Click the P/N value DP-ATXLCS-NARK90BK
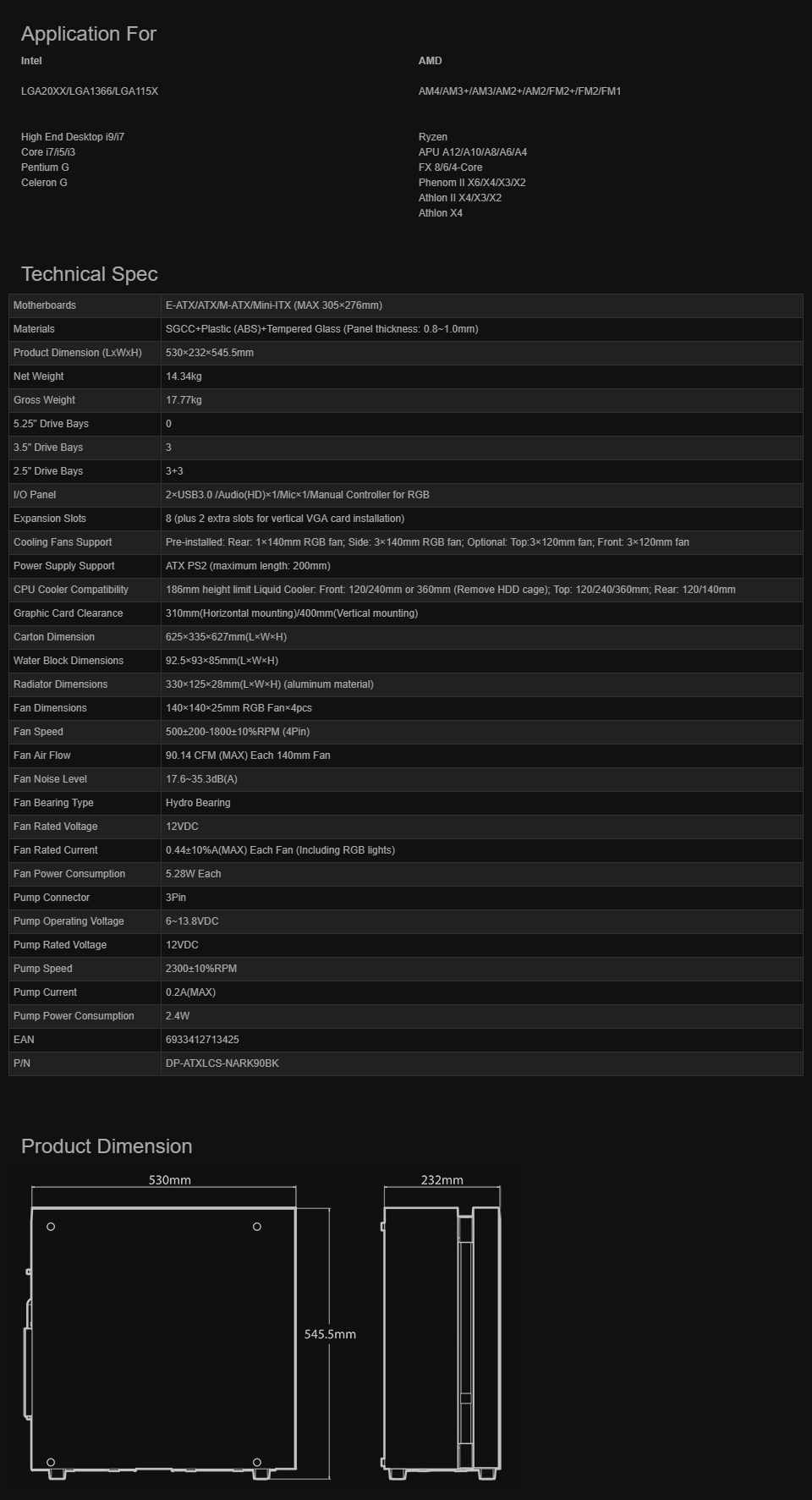 (x=222, y=1063)
